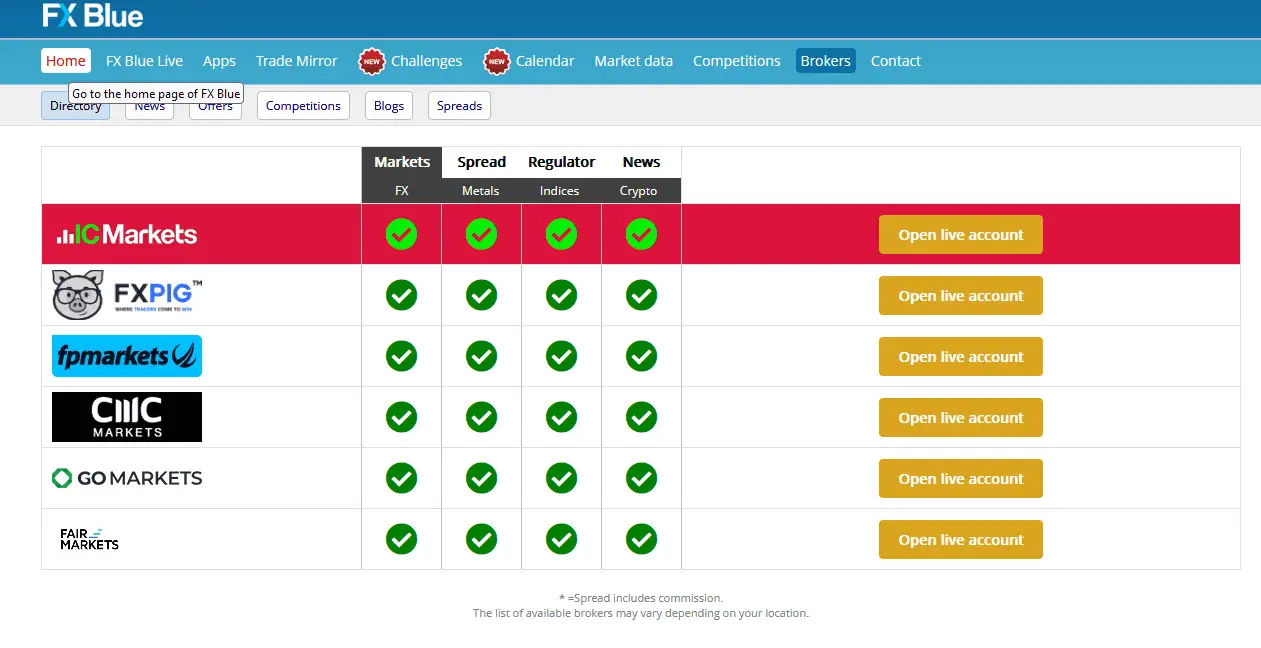Open the Market data menu

click(633, 61)
